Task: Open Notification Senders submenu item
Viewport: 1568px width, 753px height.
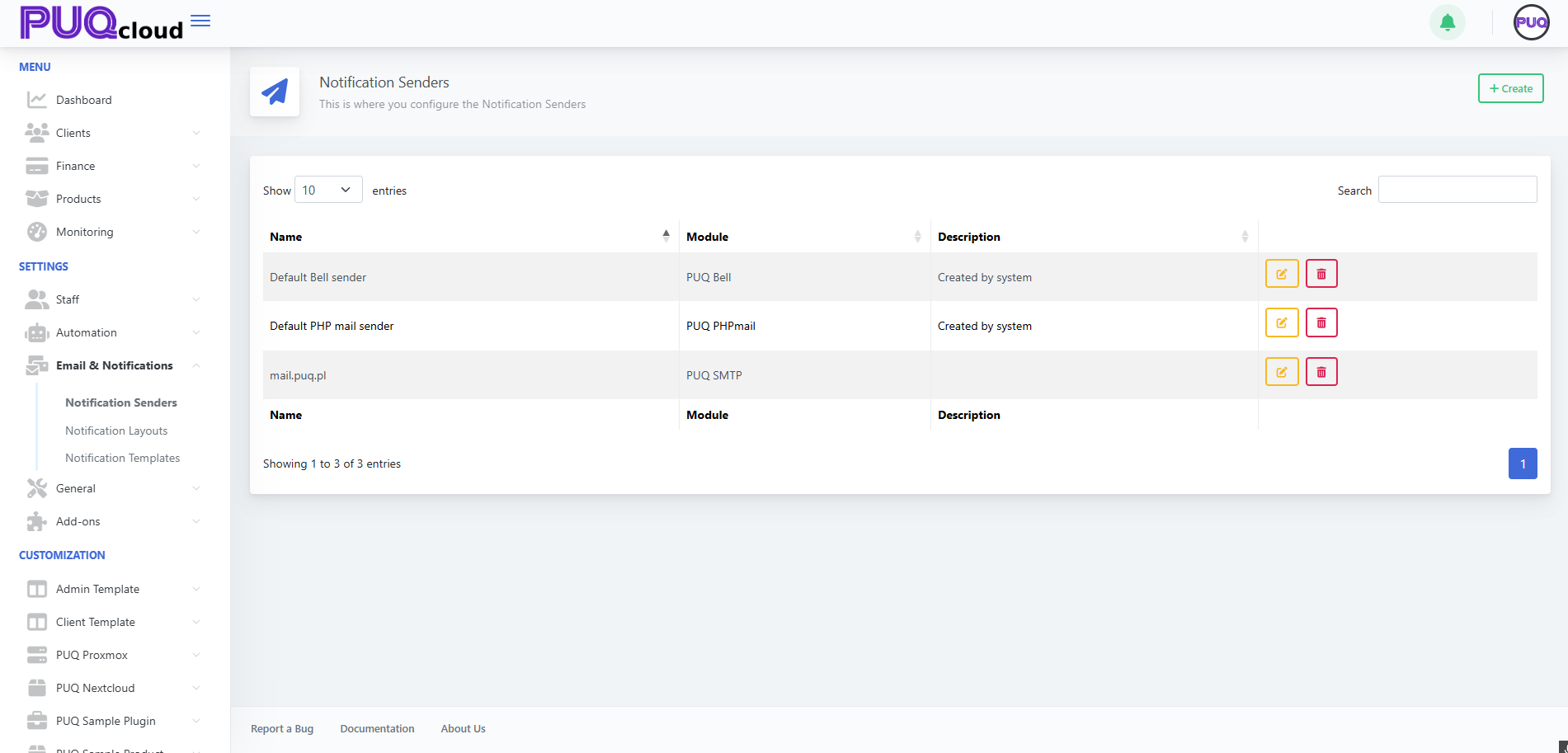Action: (x=121, y=402)
